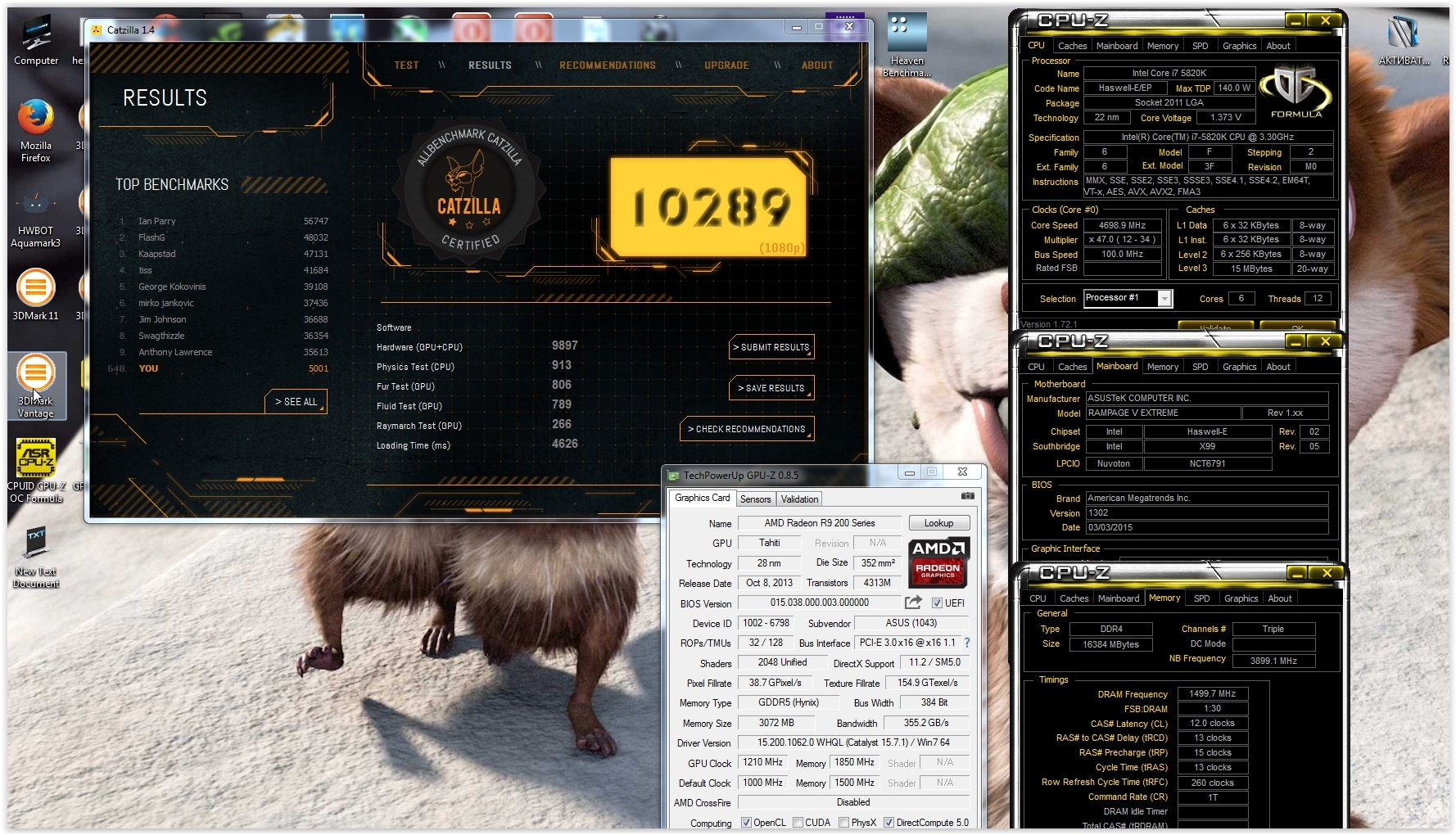Click the OC Formula logo in CPU-Z
The width and height of the screenshot is (1456, 835).
coord(1295,92)
